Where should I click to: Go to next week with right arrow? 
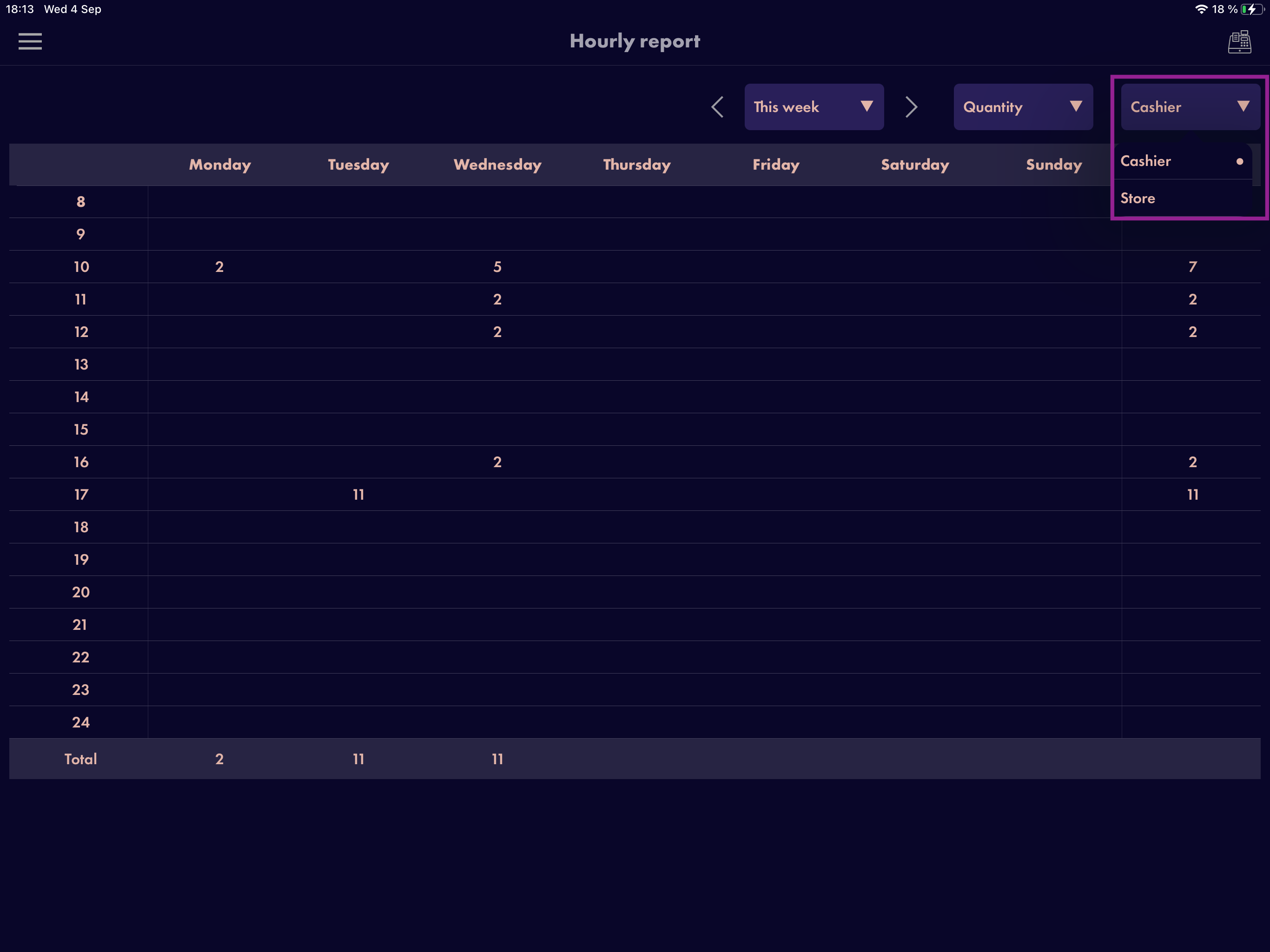click(911, 107)
